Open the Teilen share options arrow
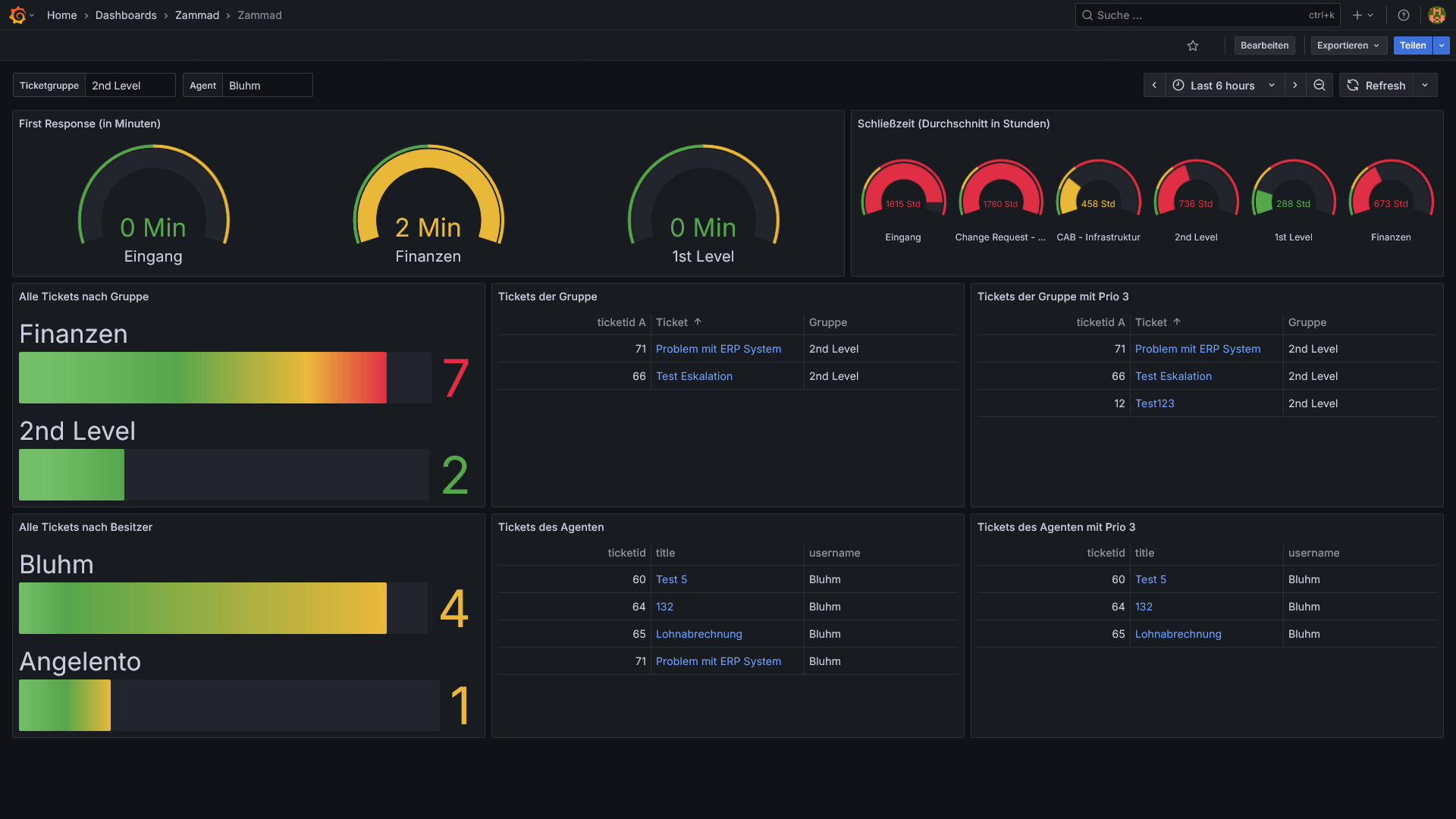Image resolution: width=1456 pixels, height=819 pixels. coord(1442,45)
